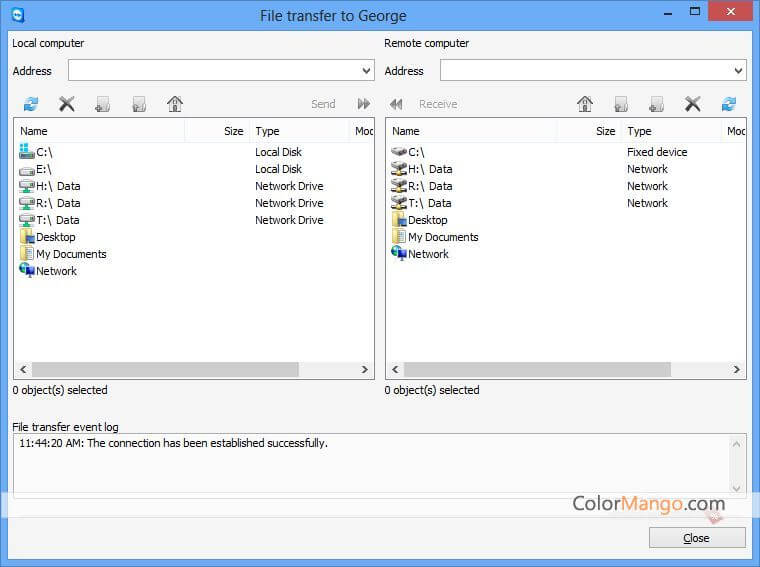Select local C:\ drive
This screenshot has width=760, height=567.
pos(43,152)
